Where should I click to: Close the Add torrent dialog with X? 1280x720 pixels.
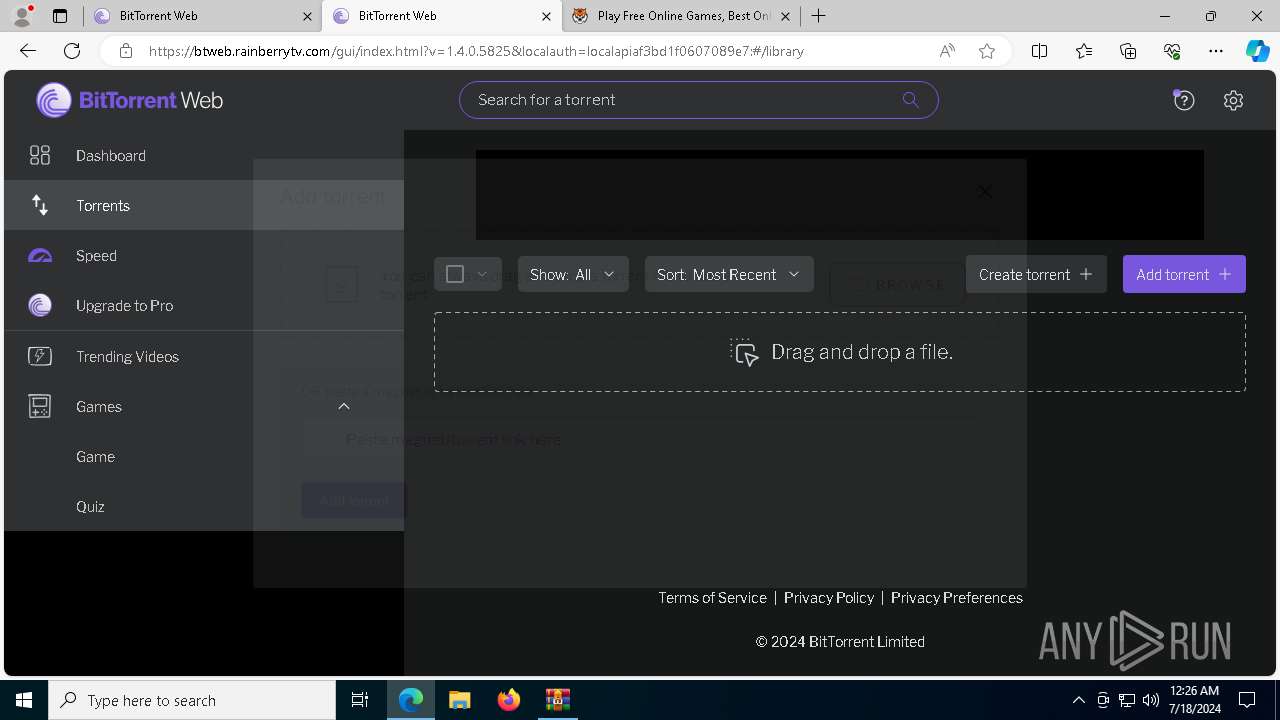(984, 191)
